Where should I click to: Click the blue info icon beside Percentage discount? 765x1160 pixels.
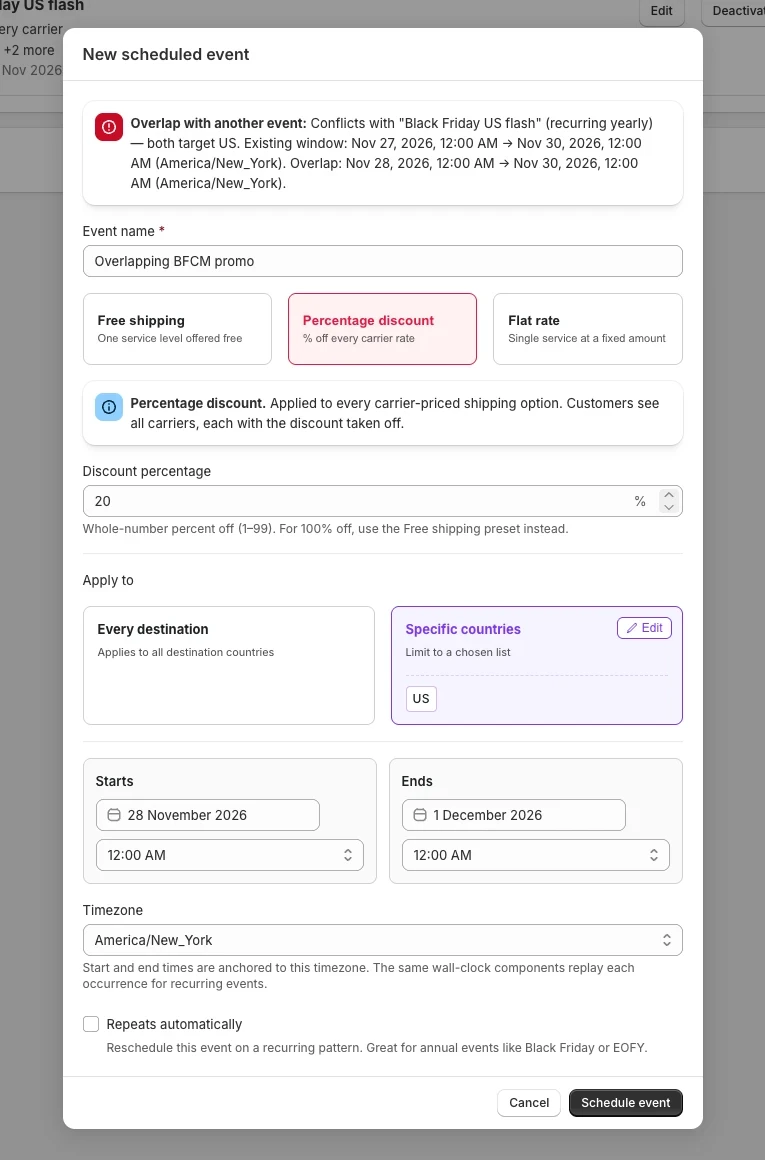[109, 407]
